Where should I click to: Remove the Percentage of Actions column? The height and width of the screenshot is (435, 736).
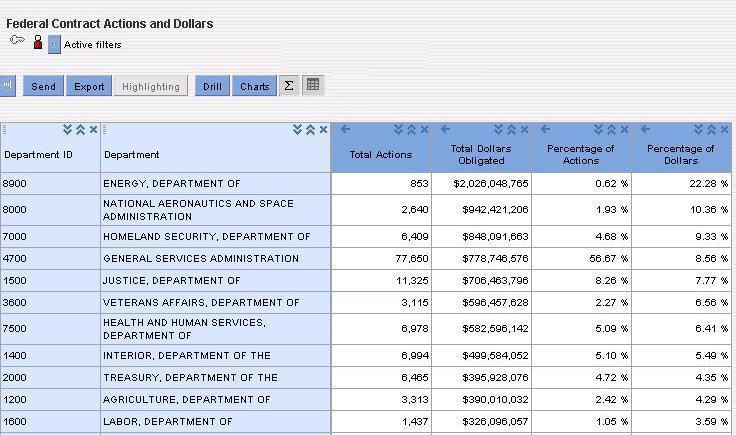point(624,130)
